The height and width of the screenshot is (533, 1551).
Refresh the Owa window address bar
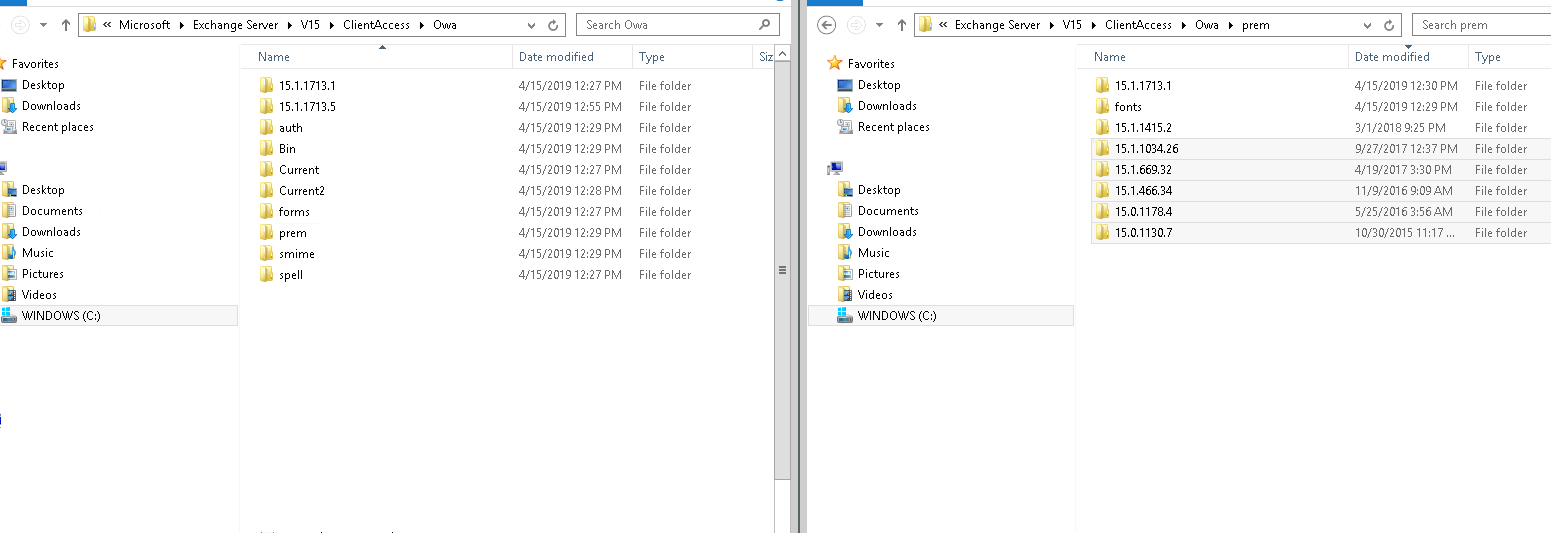point(553,25)
